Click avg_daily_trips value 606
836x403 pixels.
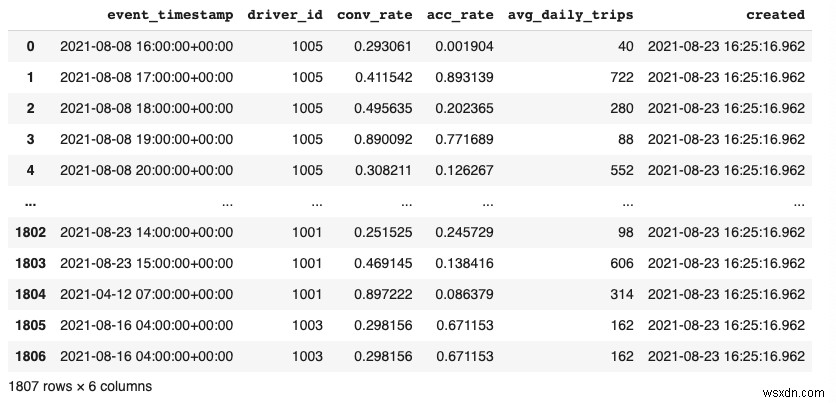pyautogui.click(x=622, y=263)
